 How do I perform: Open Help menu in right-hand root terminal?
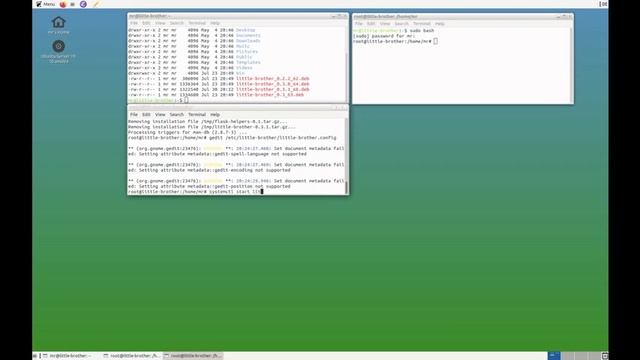click(439, 24)
